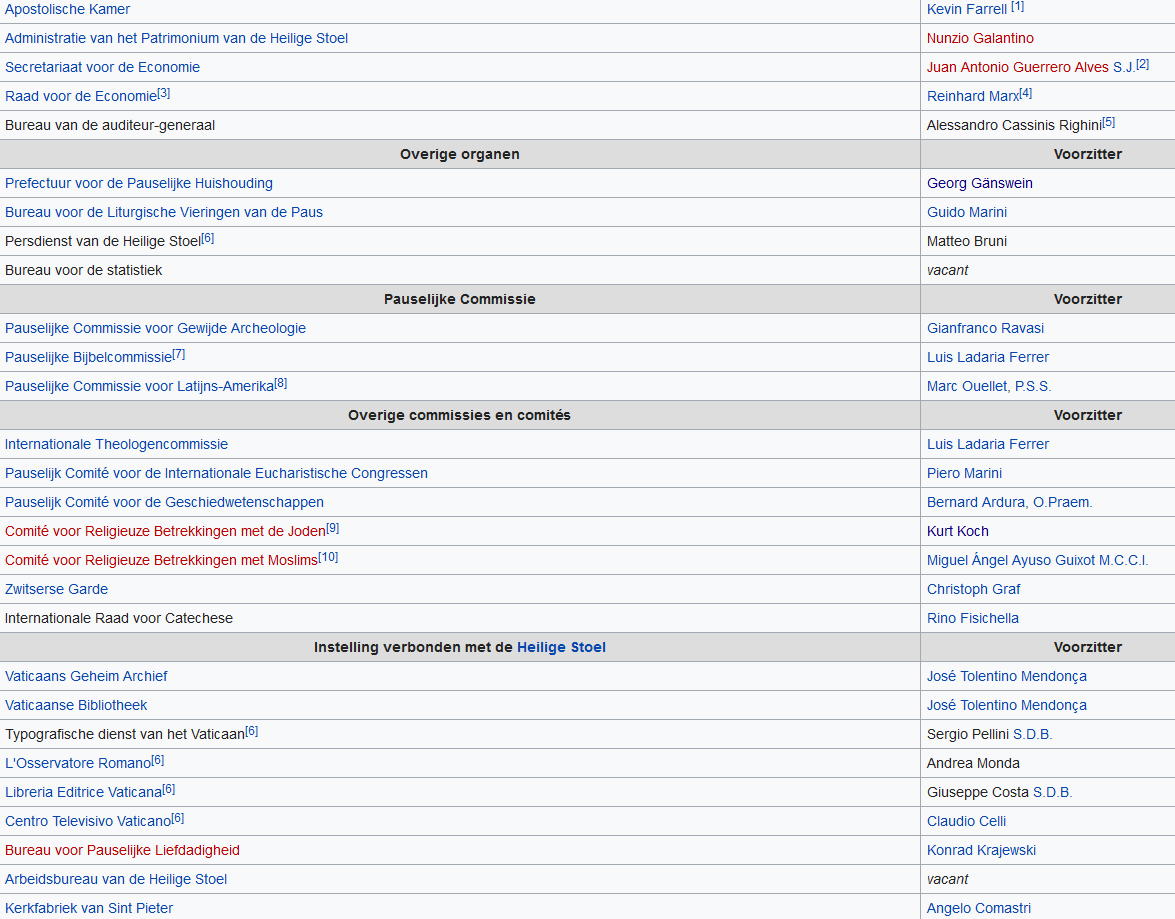Open footnote 10 after Moslims

pos(328,558)
